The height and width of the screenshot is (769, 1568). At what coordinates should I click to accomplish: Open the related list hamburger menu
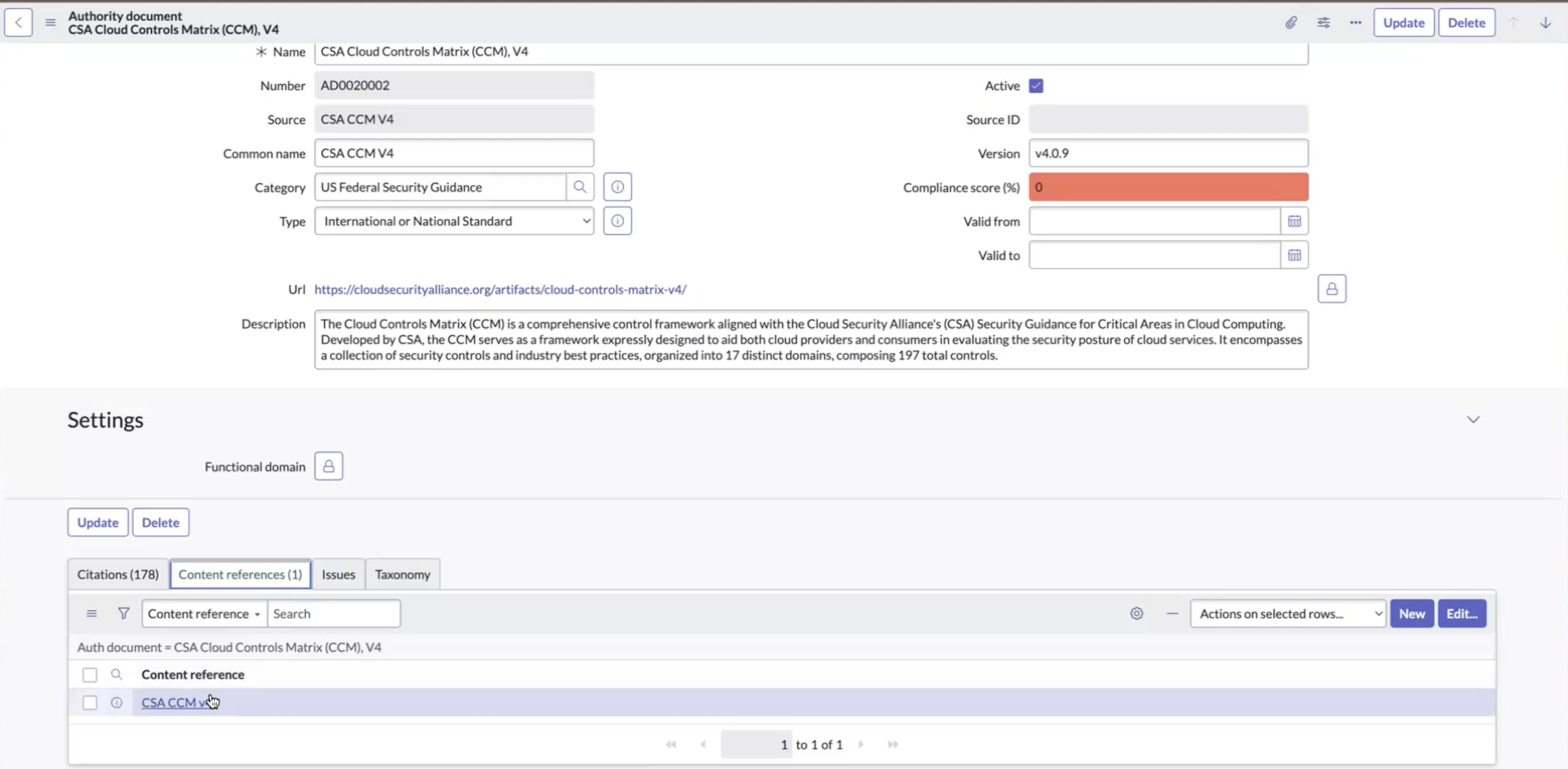coord(91,614)
